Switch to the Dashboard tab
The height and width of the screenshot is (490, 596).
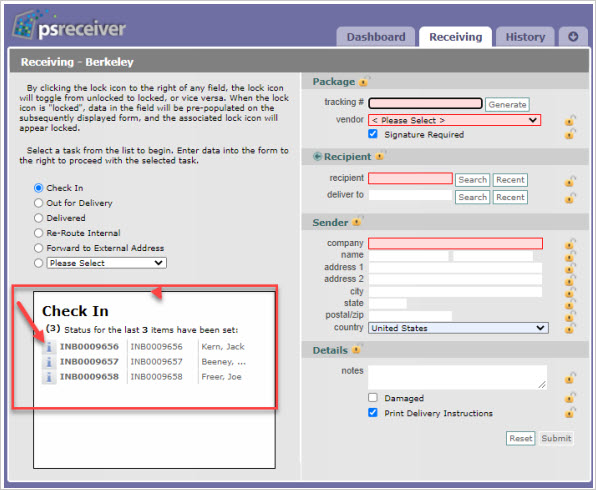[x=376, y=37]
